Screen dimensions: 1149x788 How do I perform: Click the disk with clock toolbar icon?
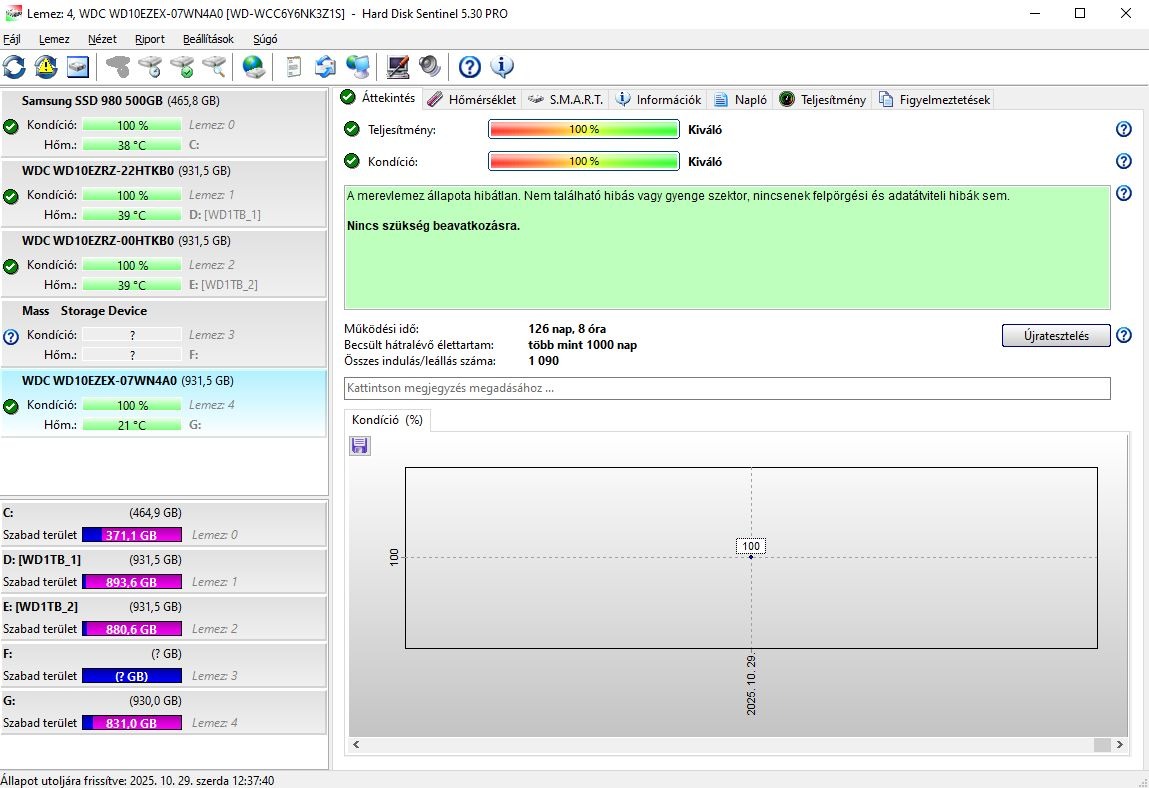click(149, 67)
